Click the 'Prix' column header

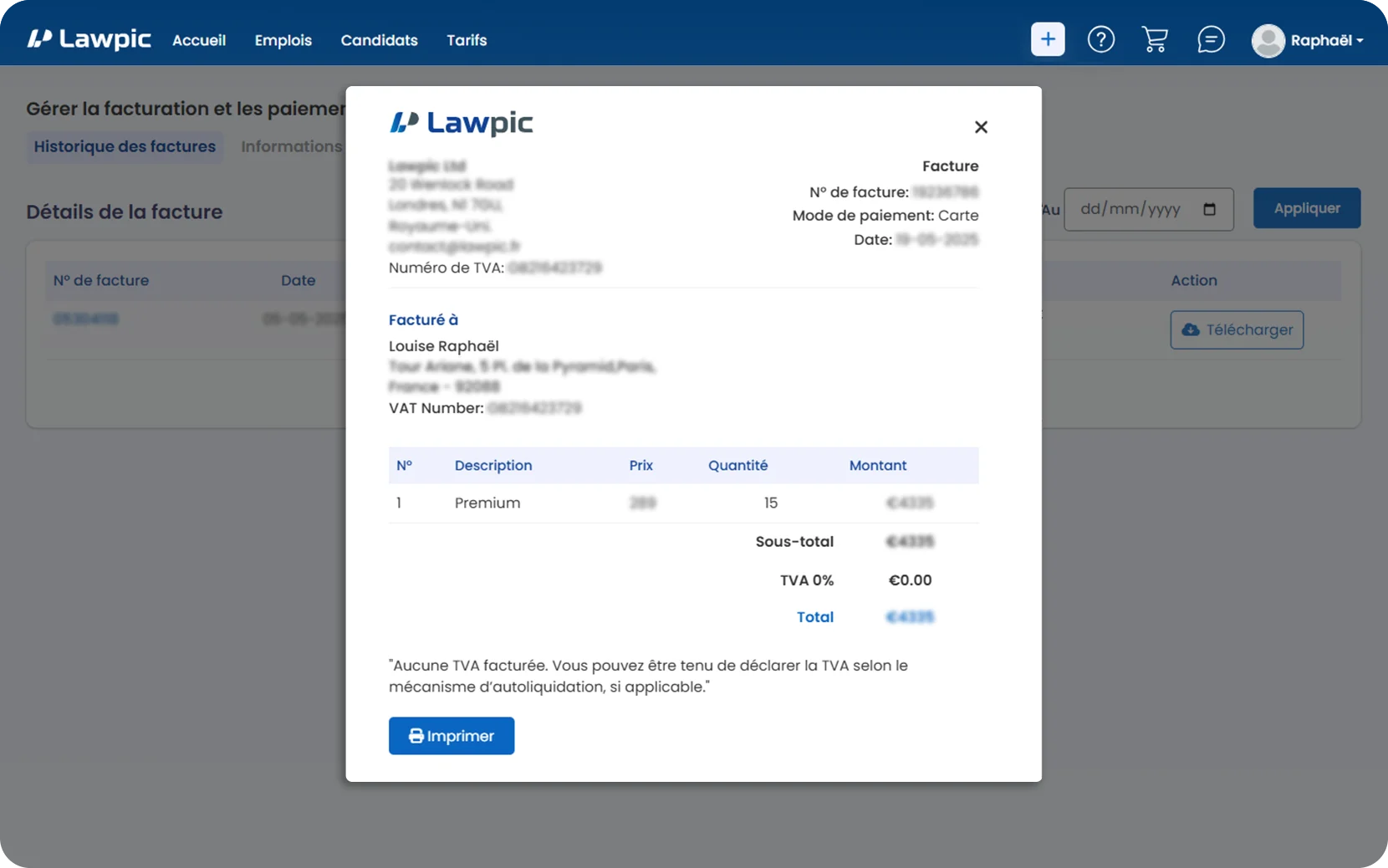pyautogui.click(x=641, y=466)
